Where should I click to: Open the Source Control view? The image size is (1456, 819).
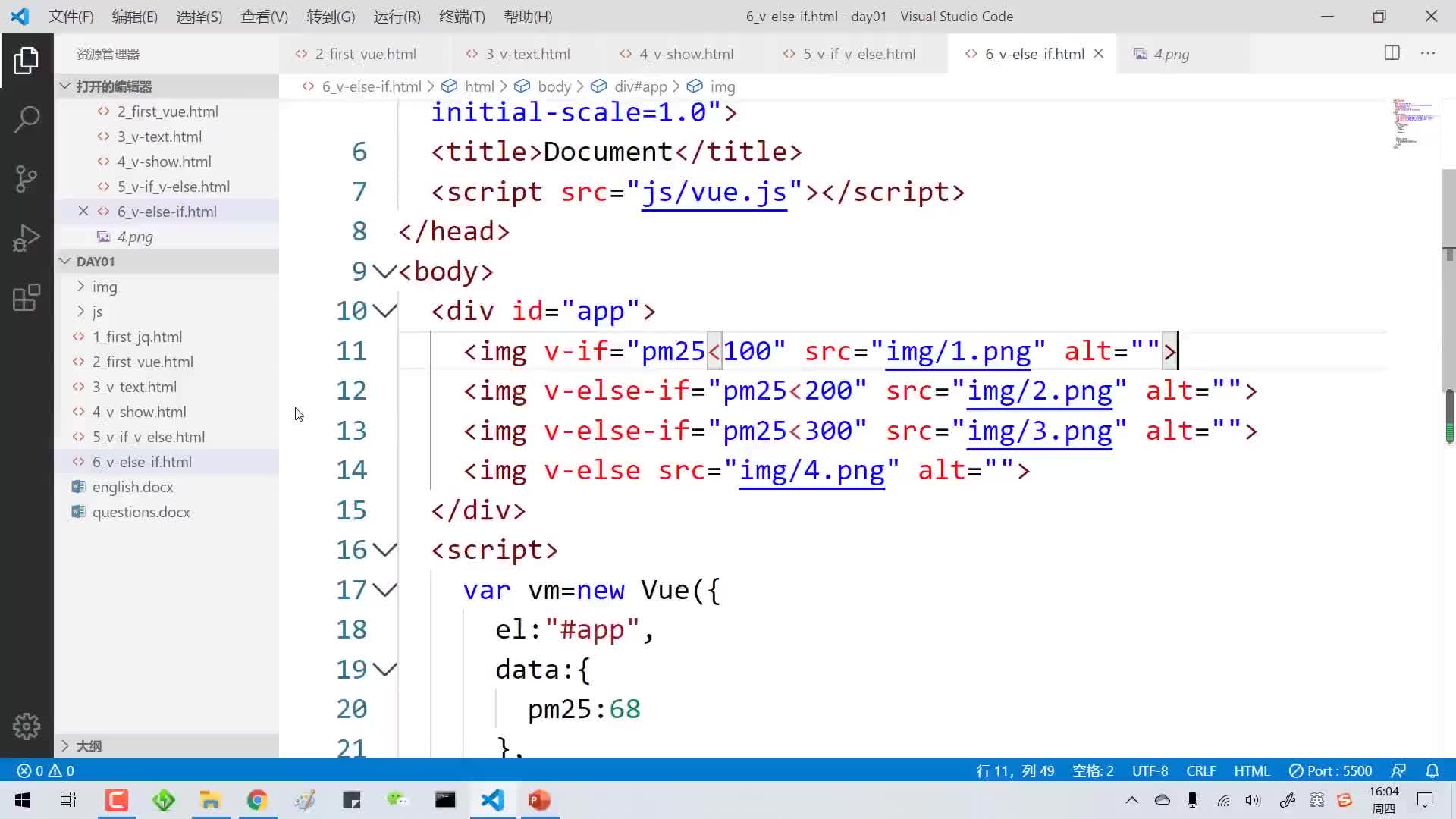tap(27, 179)
